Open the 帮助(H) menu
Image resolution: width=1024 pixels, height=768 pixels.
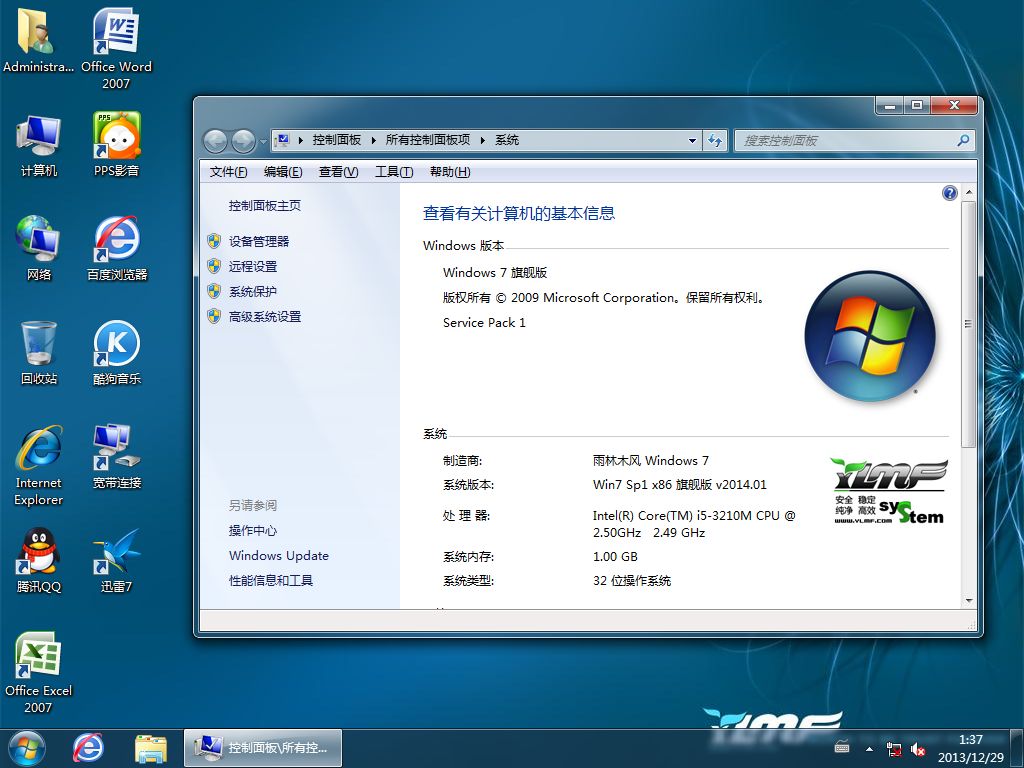pos(450,172)
